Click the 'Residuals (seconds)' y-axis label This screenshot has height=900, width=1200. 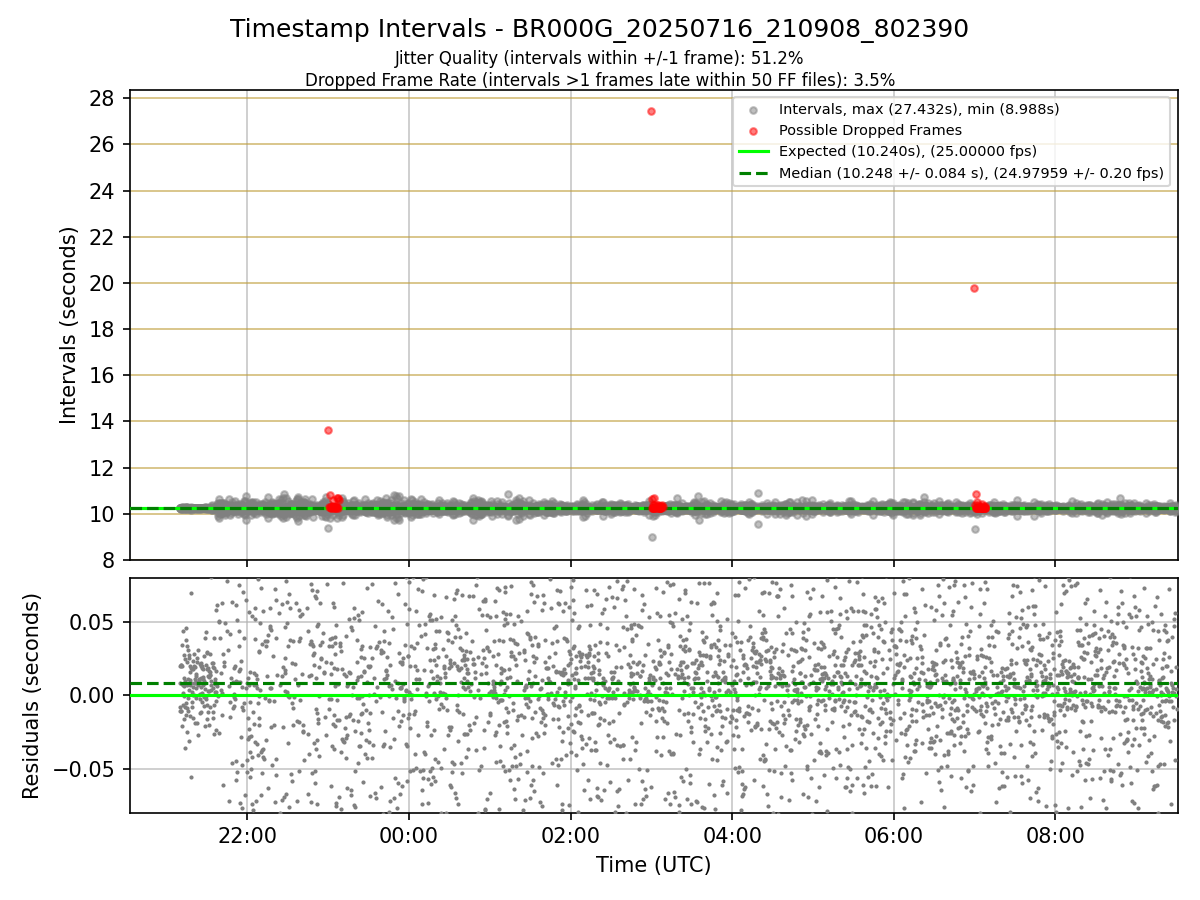coord(32,696)
